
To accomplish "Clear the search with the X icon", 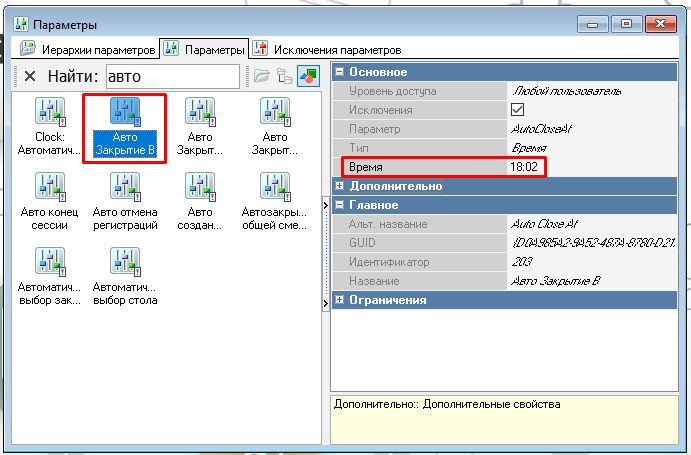I will [30, 76].
